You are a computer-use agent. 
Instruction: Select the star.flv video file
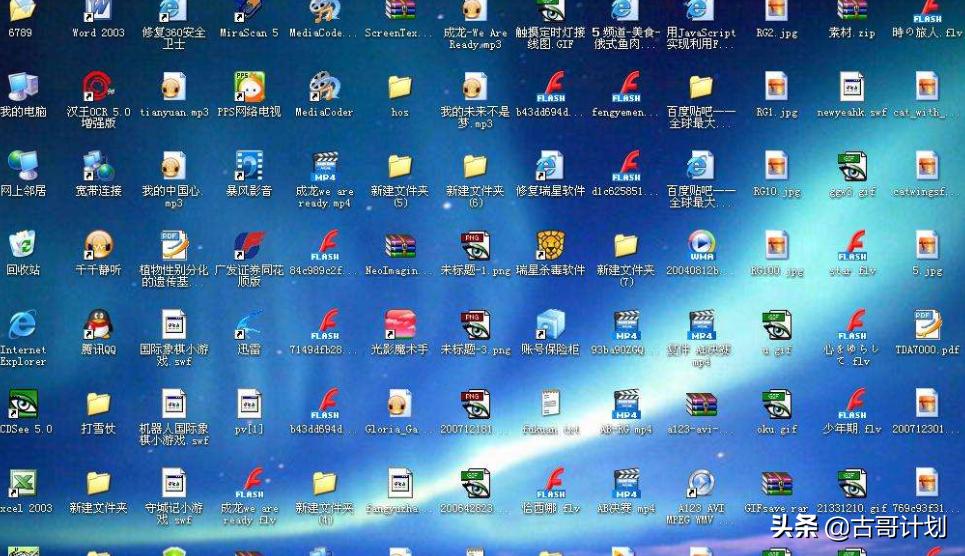pos(852,245)
